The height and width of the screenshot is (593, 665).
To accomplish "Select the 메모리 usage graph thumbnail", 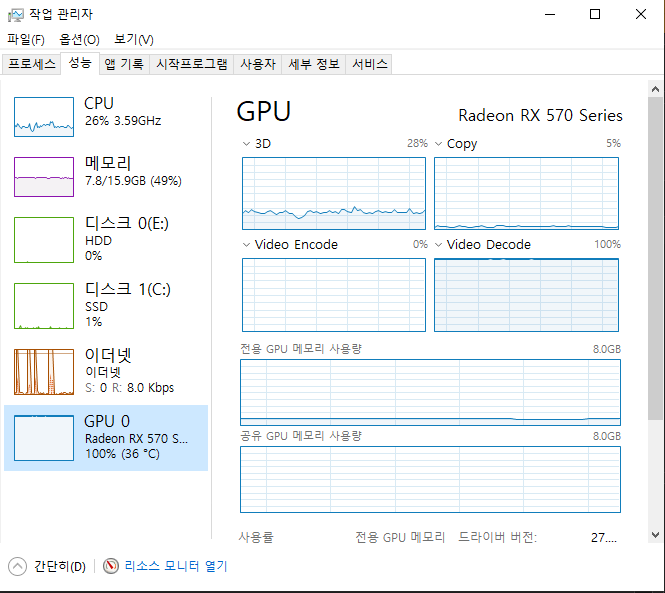I will pyautogui.click(x=44, y=177).
